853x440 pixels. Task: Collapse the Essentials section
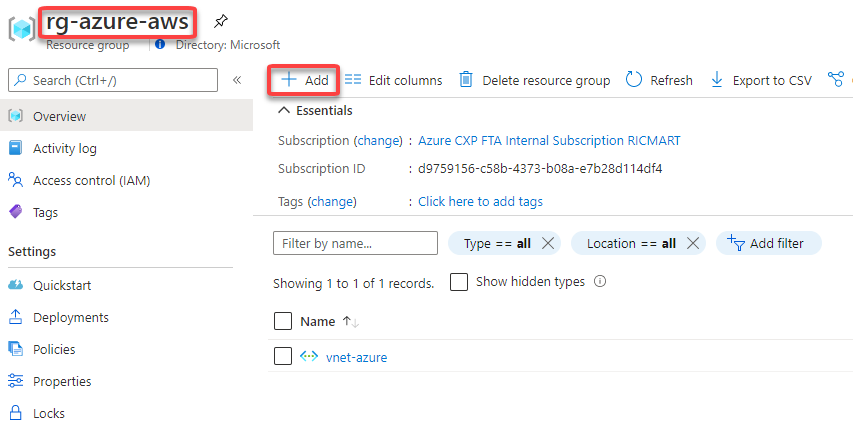click(284, 110)
